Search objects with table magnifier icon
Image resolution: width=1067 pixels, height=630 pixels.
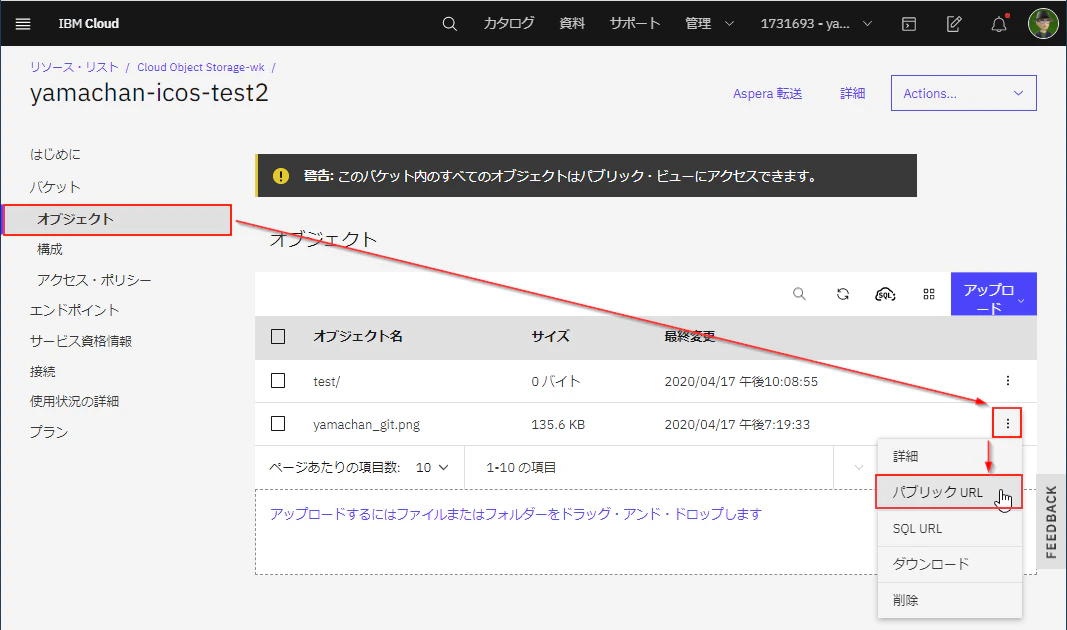(x=799, y=294)
